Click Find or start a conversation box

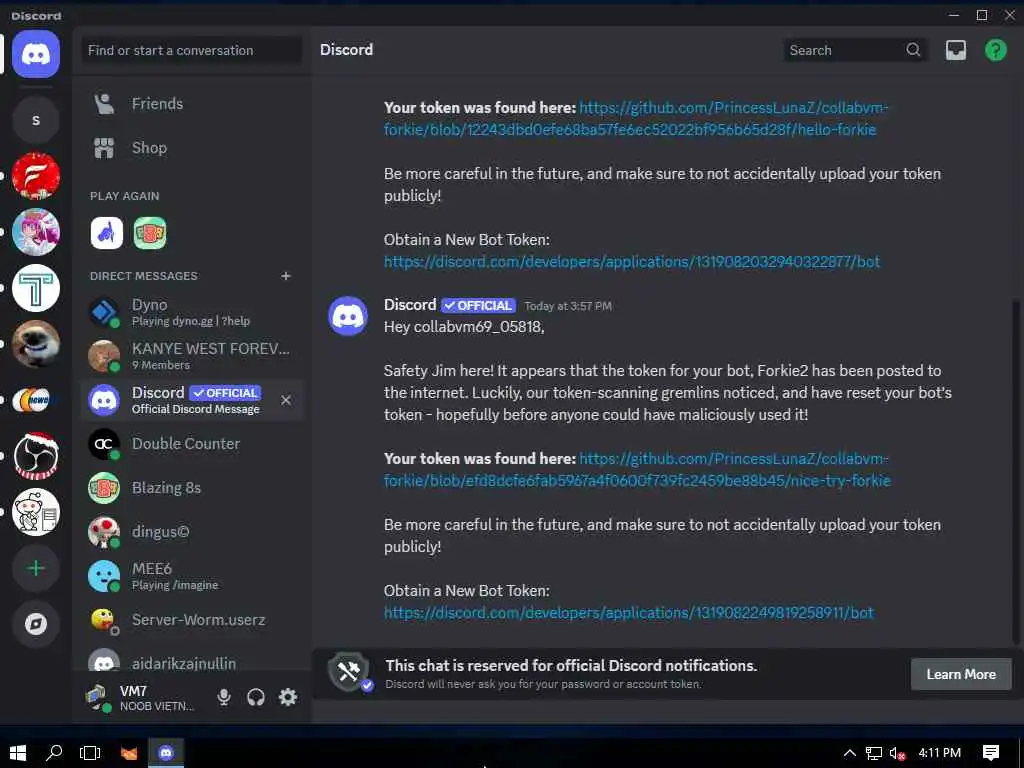191,50
